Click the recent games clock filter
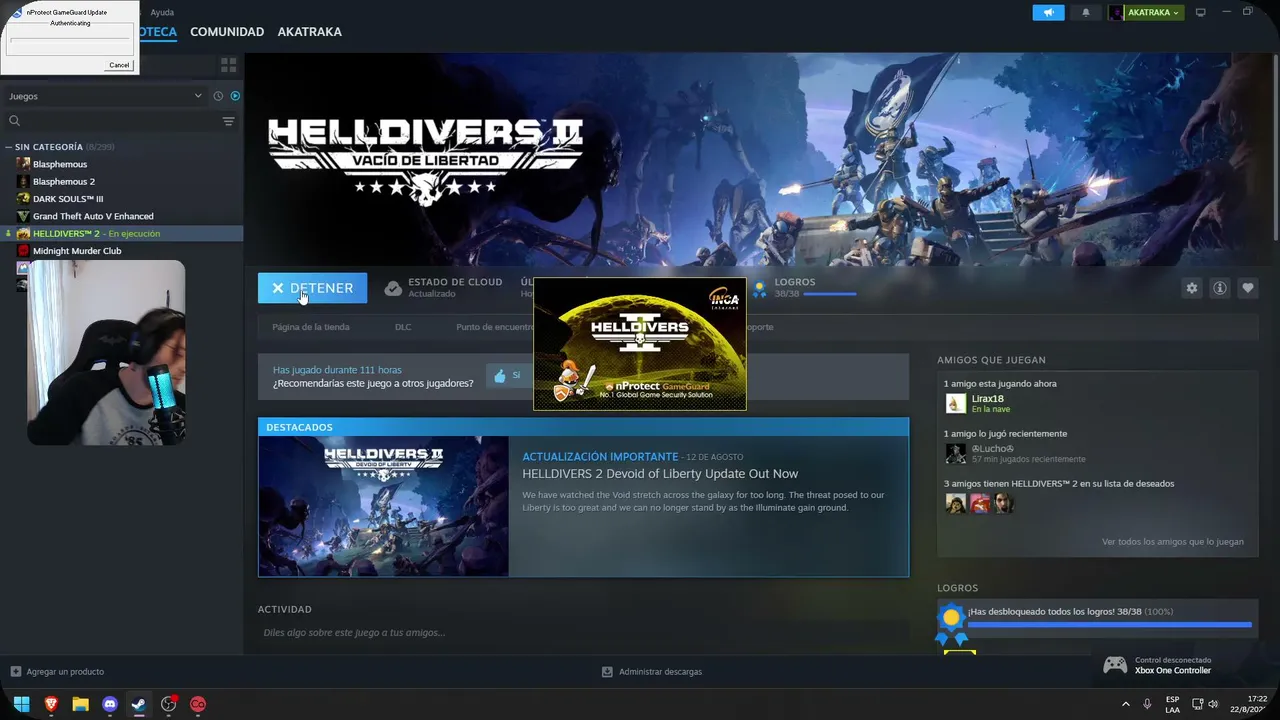 218,96
